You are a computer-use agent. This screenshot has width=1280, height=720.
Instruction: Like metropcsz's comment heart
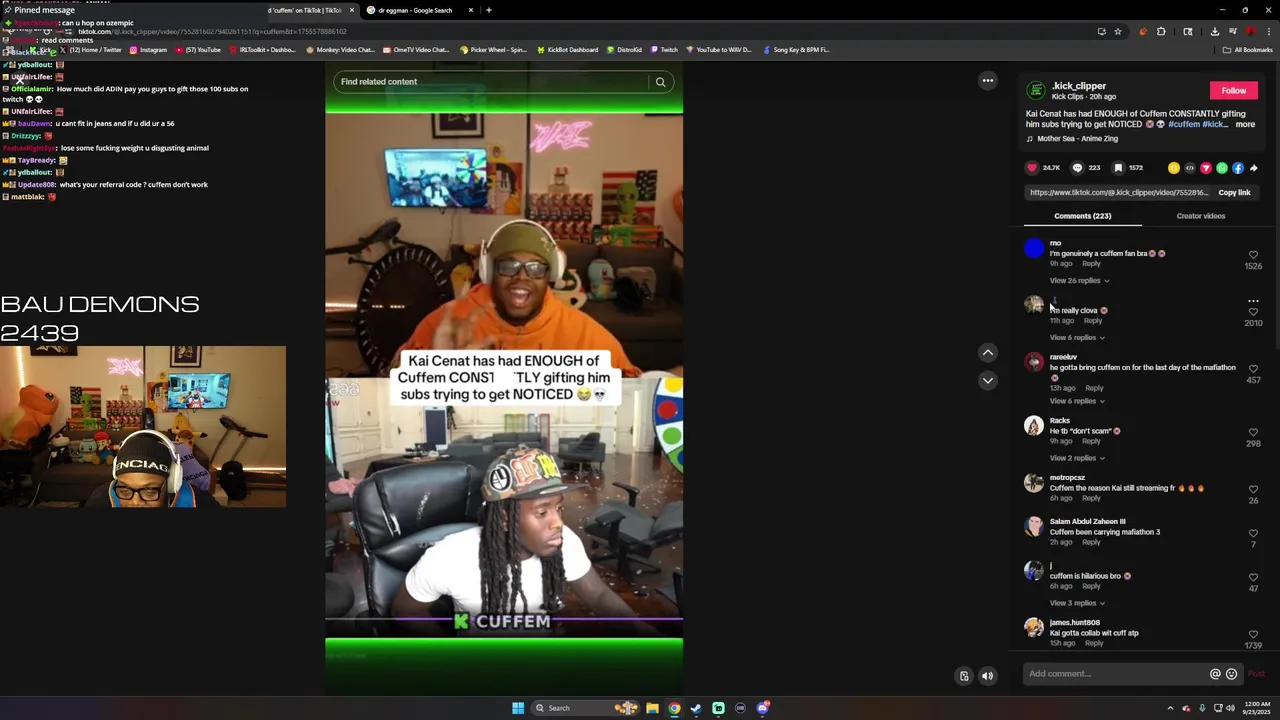click(1253, 489)
